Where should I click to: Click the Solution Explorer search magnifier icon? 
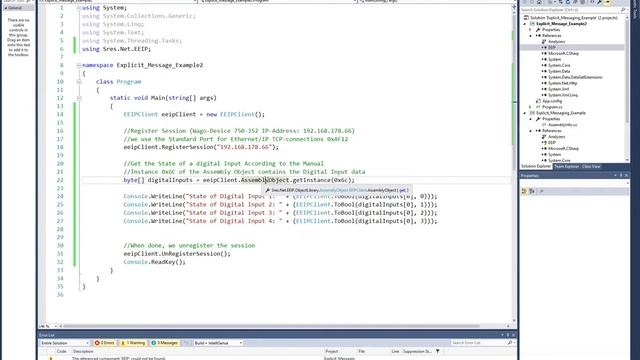622,10
